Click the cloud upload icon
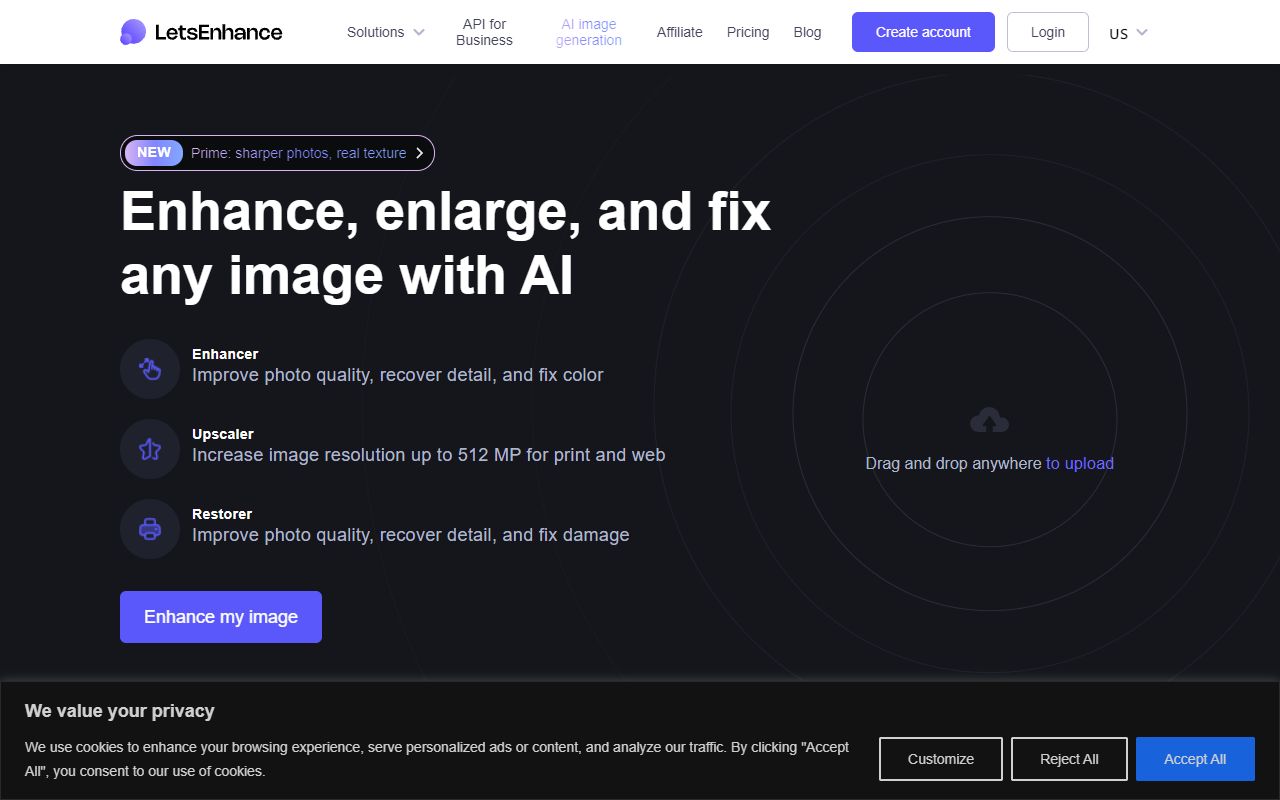This screenshot has width=1280, height=800. coord(988,419)
